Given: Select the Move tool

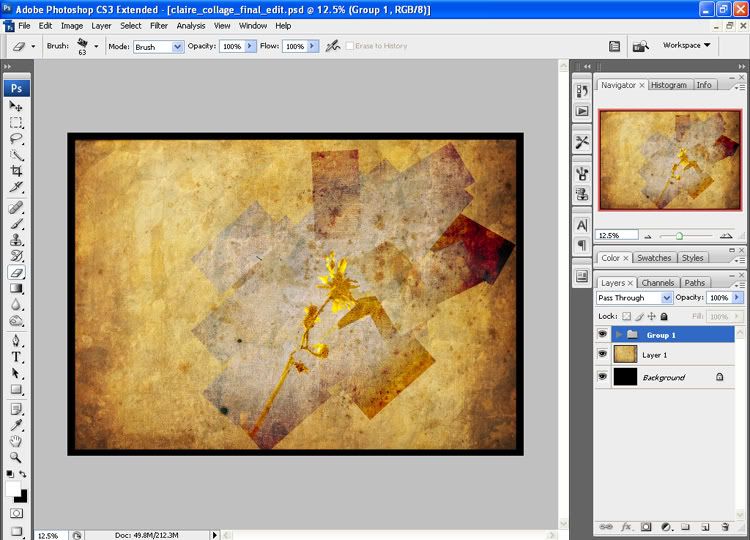Looking at the screenshot, I should (x=16, y=106).
